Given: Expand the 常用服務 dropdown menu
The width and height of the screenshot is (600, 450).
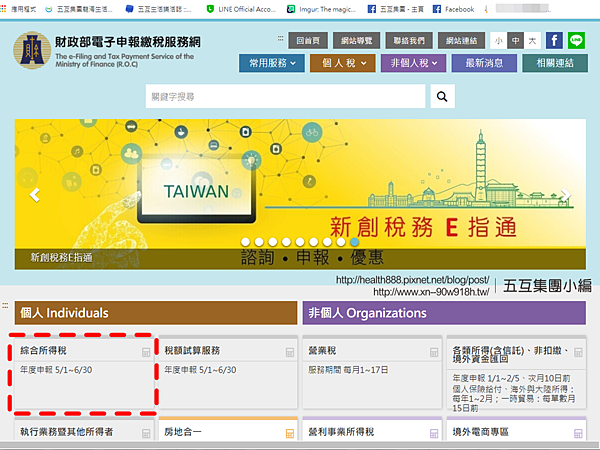Looking at the screenshot, I should (272, 63).
